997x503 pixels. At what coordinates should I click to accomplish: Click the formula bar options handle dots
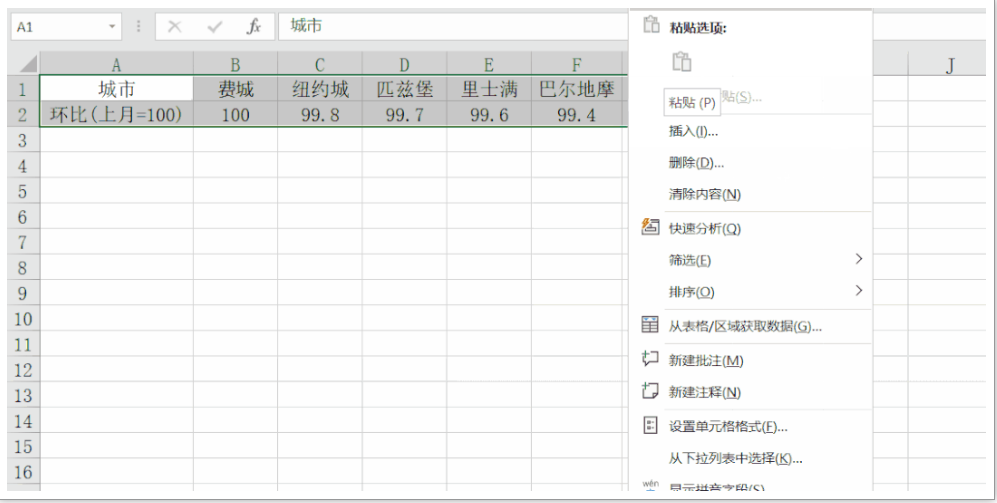(139, 27)
